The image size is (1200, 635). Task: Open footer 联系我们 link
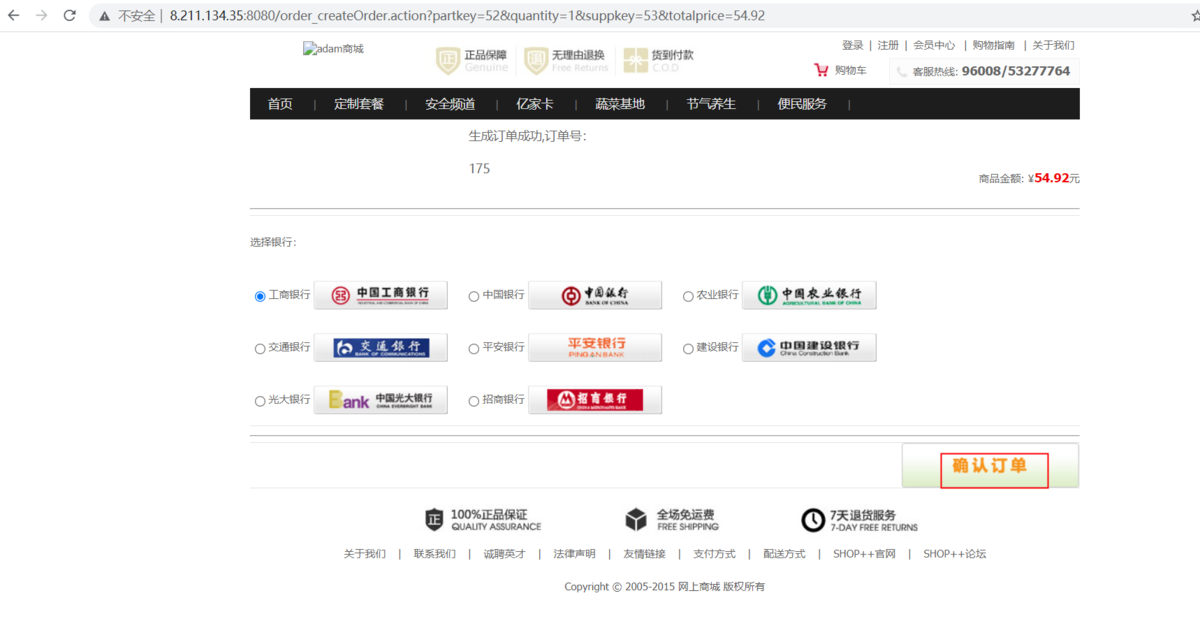(x=435, y=554)
